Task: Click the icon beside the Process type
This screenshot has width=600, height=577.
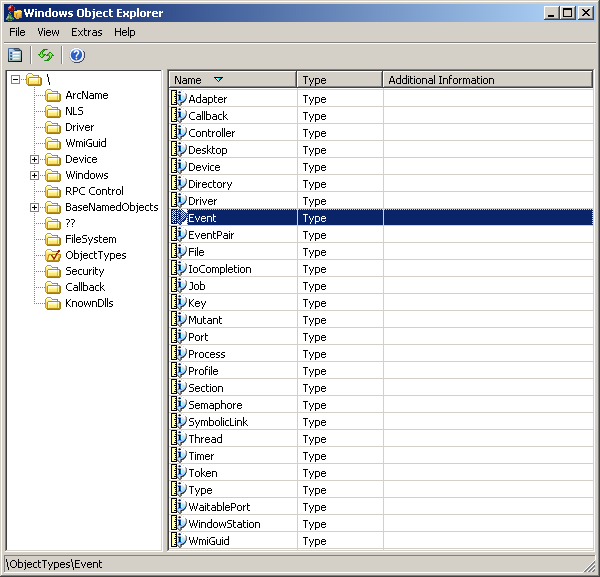Action: pyautogui.click(x=179, y=354)
